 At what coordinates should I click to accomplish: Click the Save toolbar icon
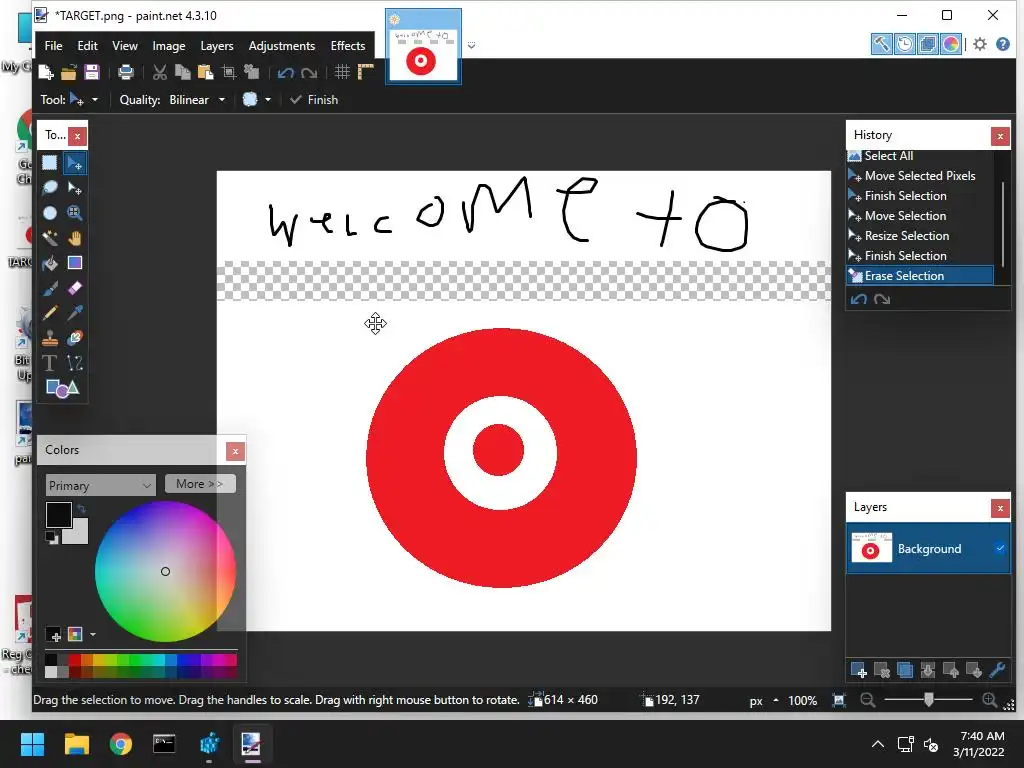[x=92, y=72]
